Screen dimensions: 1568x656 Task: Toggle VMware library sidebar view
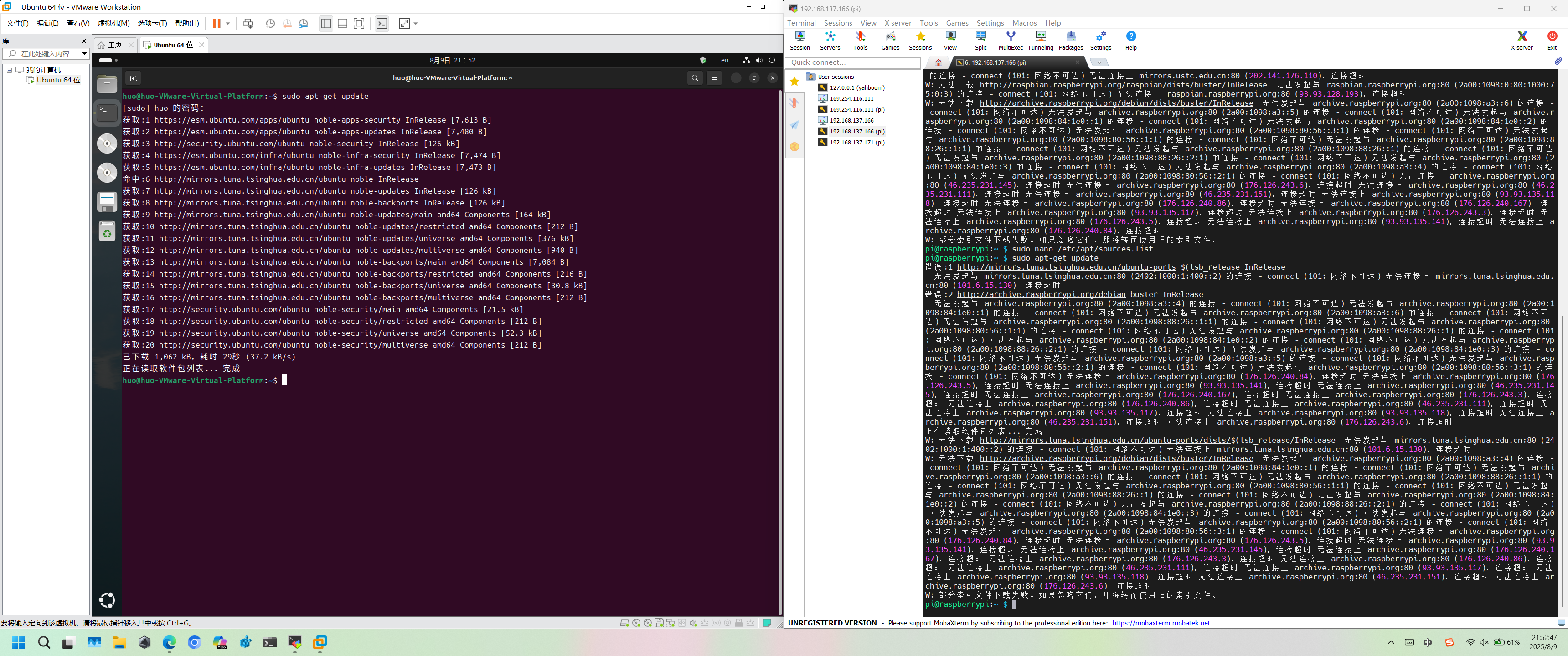(325, 24)
